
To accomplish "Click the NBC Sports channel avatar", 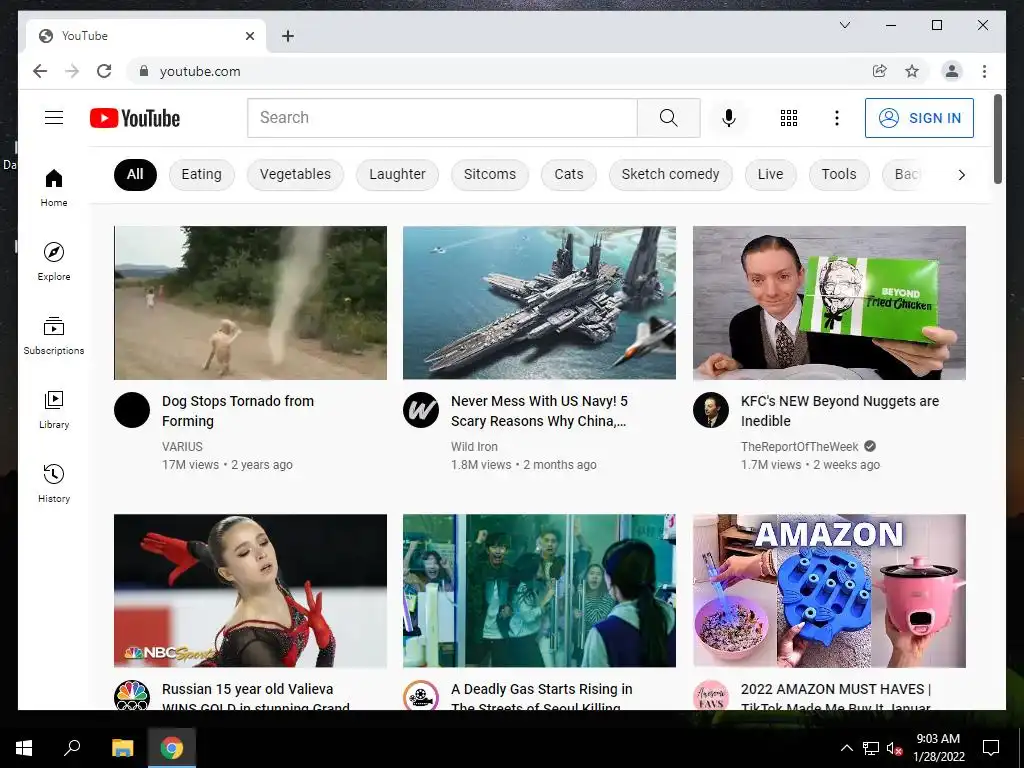I will pos(132,696).
